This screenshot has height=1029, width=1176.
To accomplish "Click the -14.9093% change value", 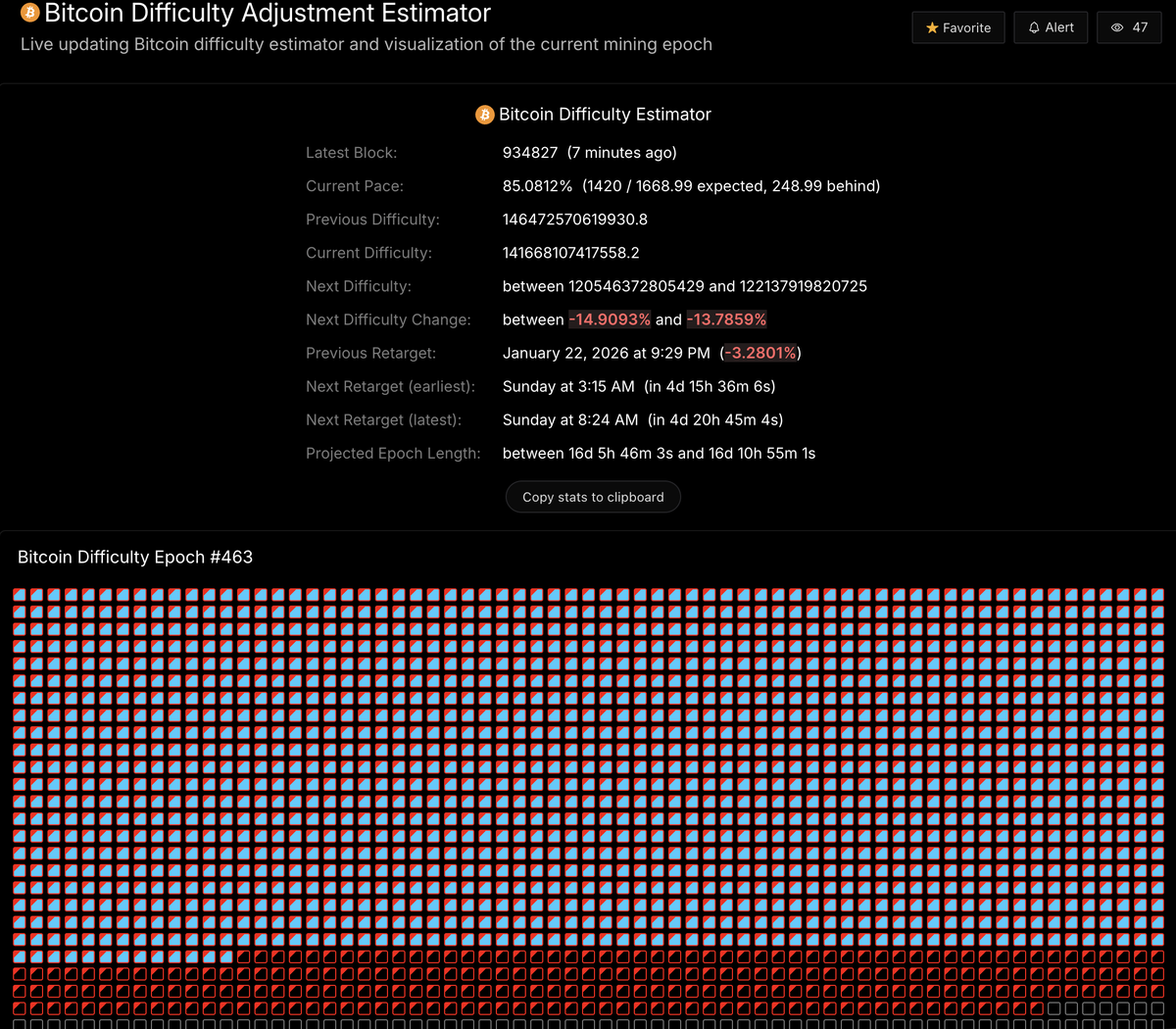I will (610, 319).
